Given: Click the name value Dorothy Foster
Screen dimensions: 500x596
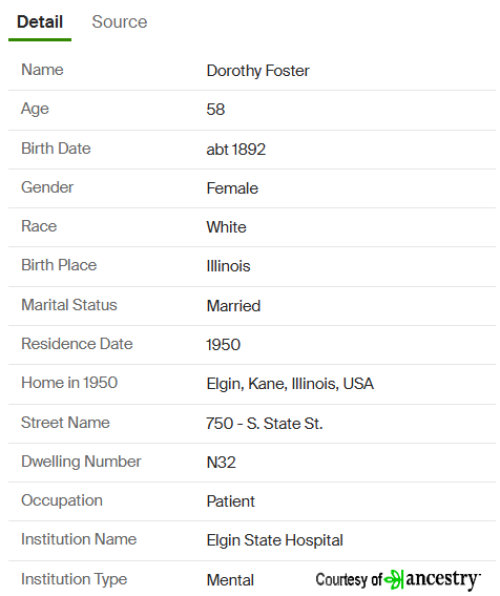Looking at the screenshot, I should click(258, 71).
